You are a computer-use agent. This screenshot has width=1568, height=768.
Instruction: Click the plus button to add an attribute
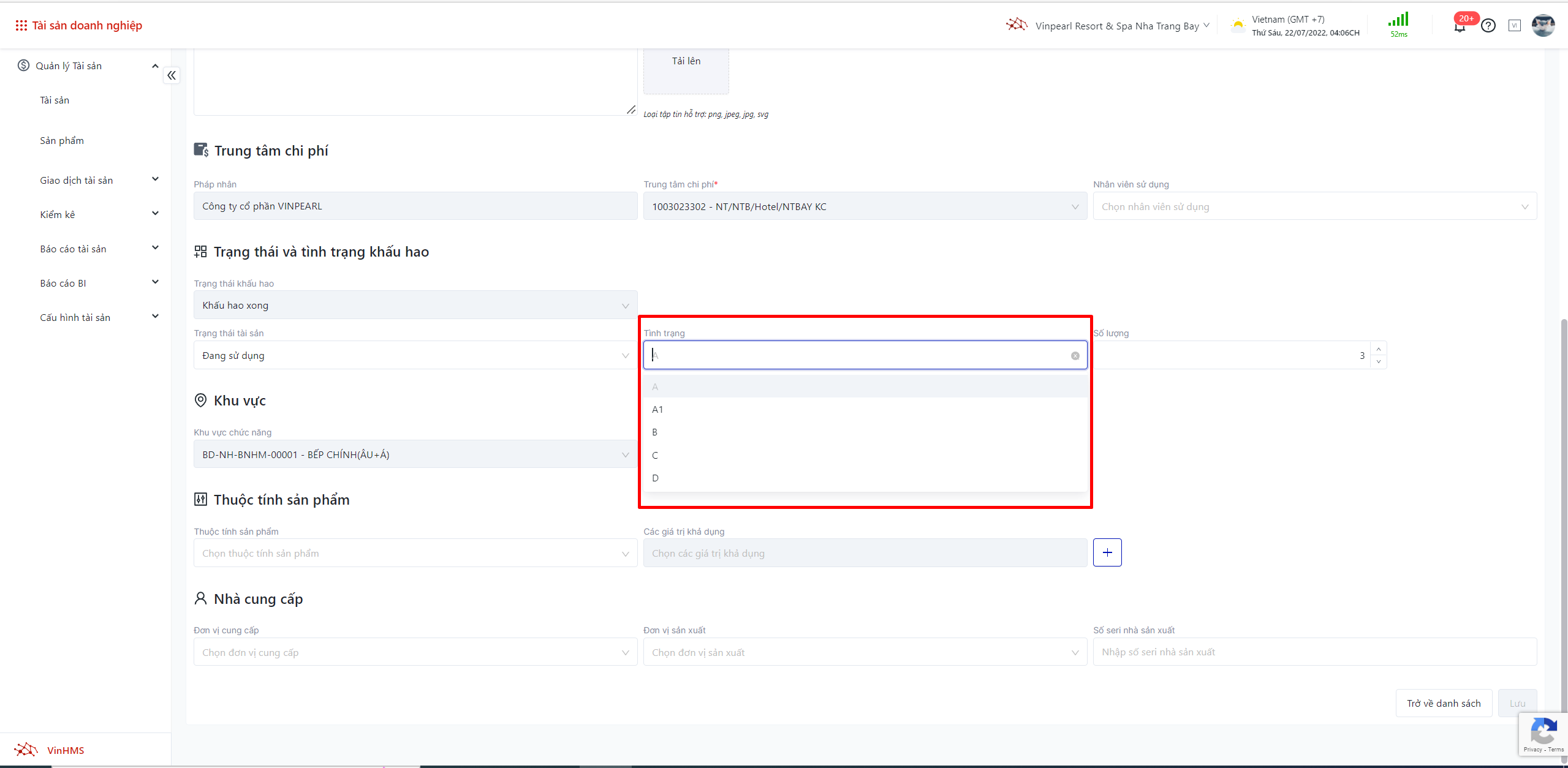(x=1107, y=552)
